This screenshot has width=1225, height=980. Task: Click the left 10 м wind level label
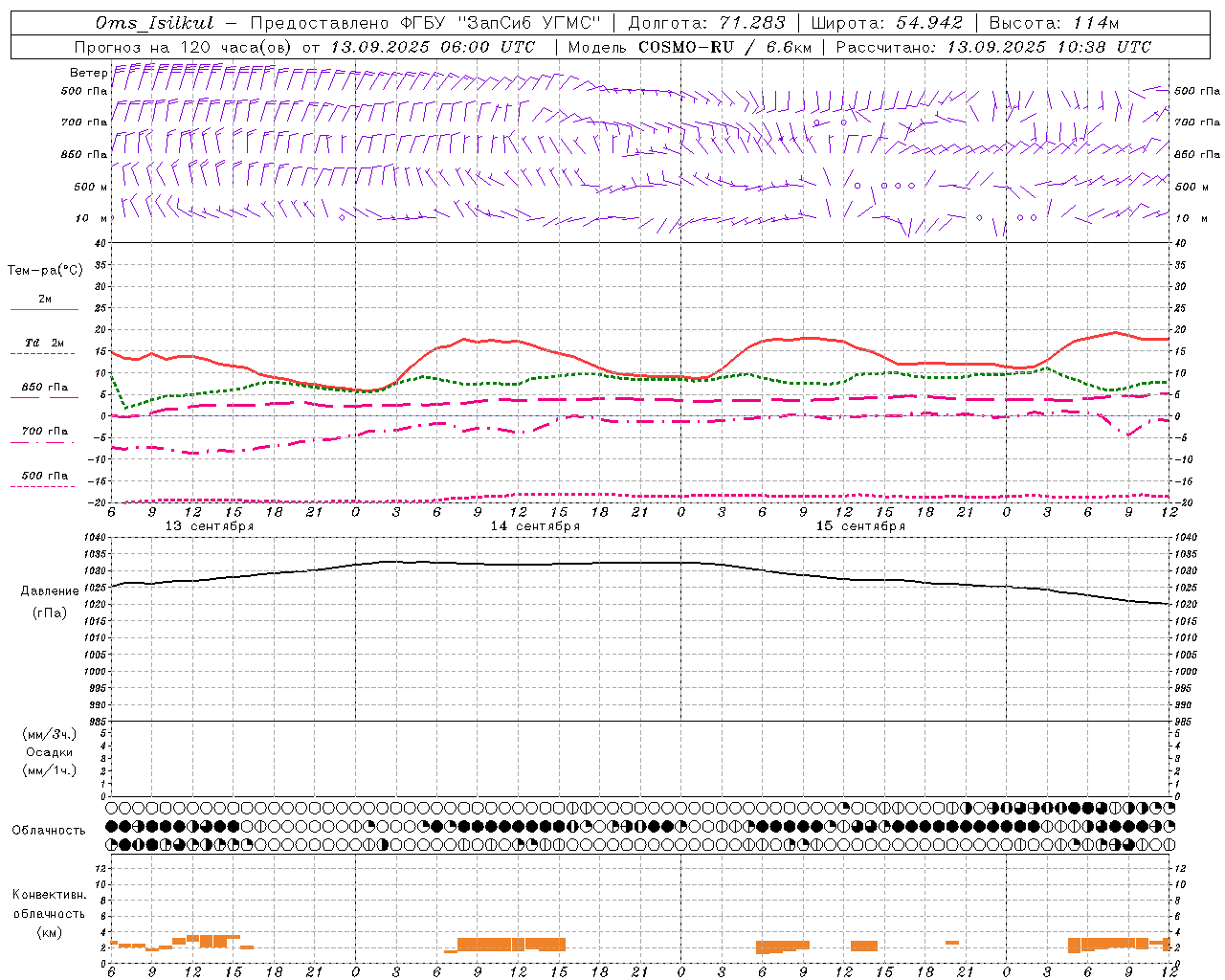click(x=93, y=218)
